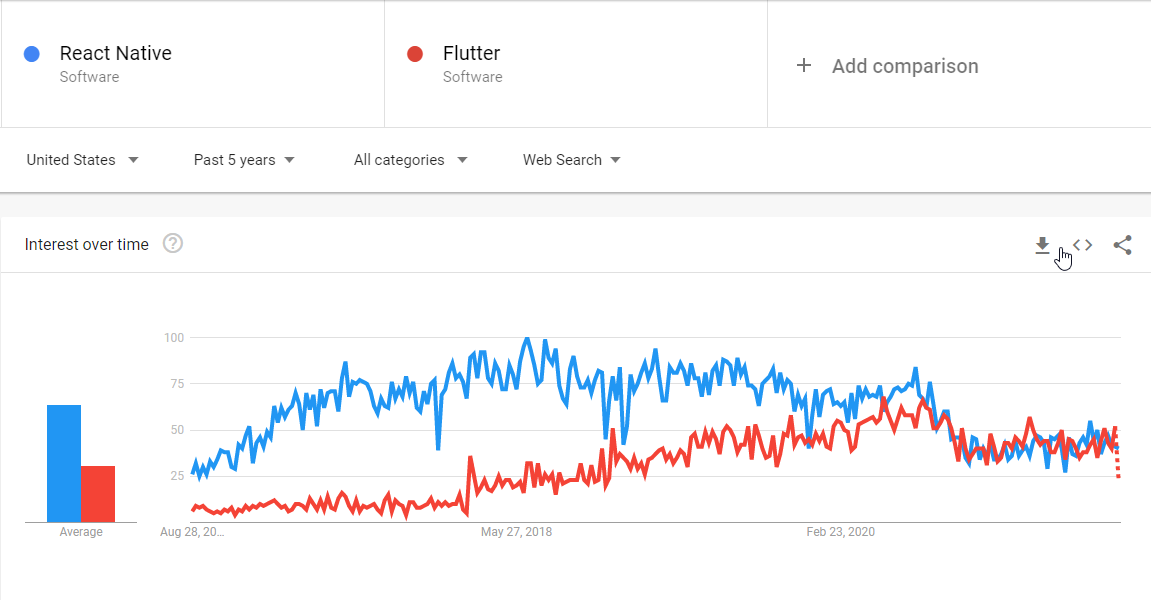Click the Aug 28 start date label

(192, 532)
